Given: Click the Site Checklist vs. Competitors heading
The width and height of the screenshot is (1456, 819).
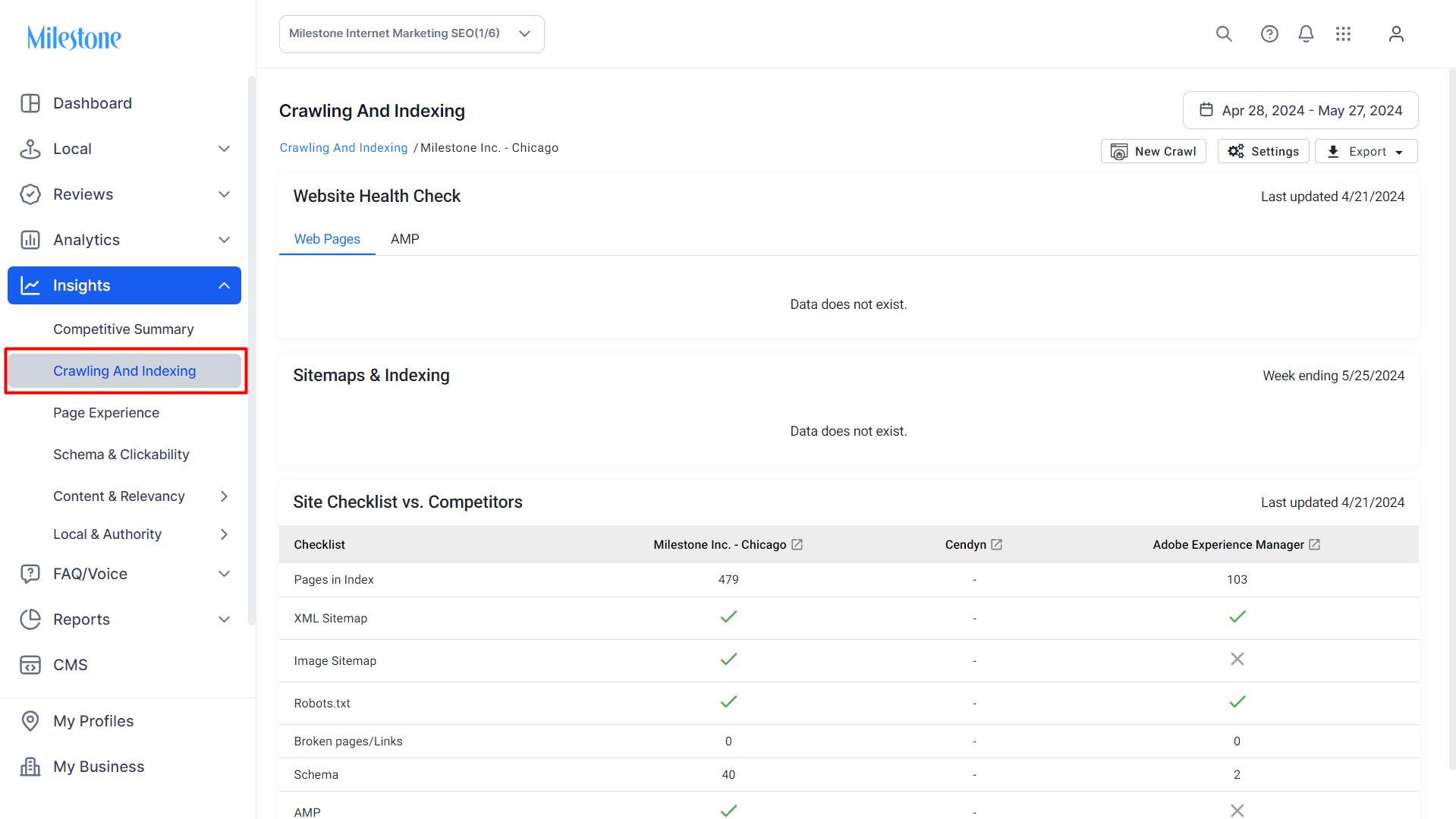Looking at the screenshot, I should [x=408, y=502].
